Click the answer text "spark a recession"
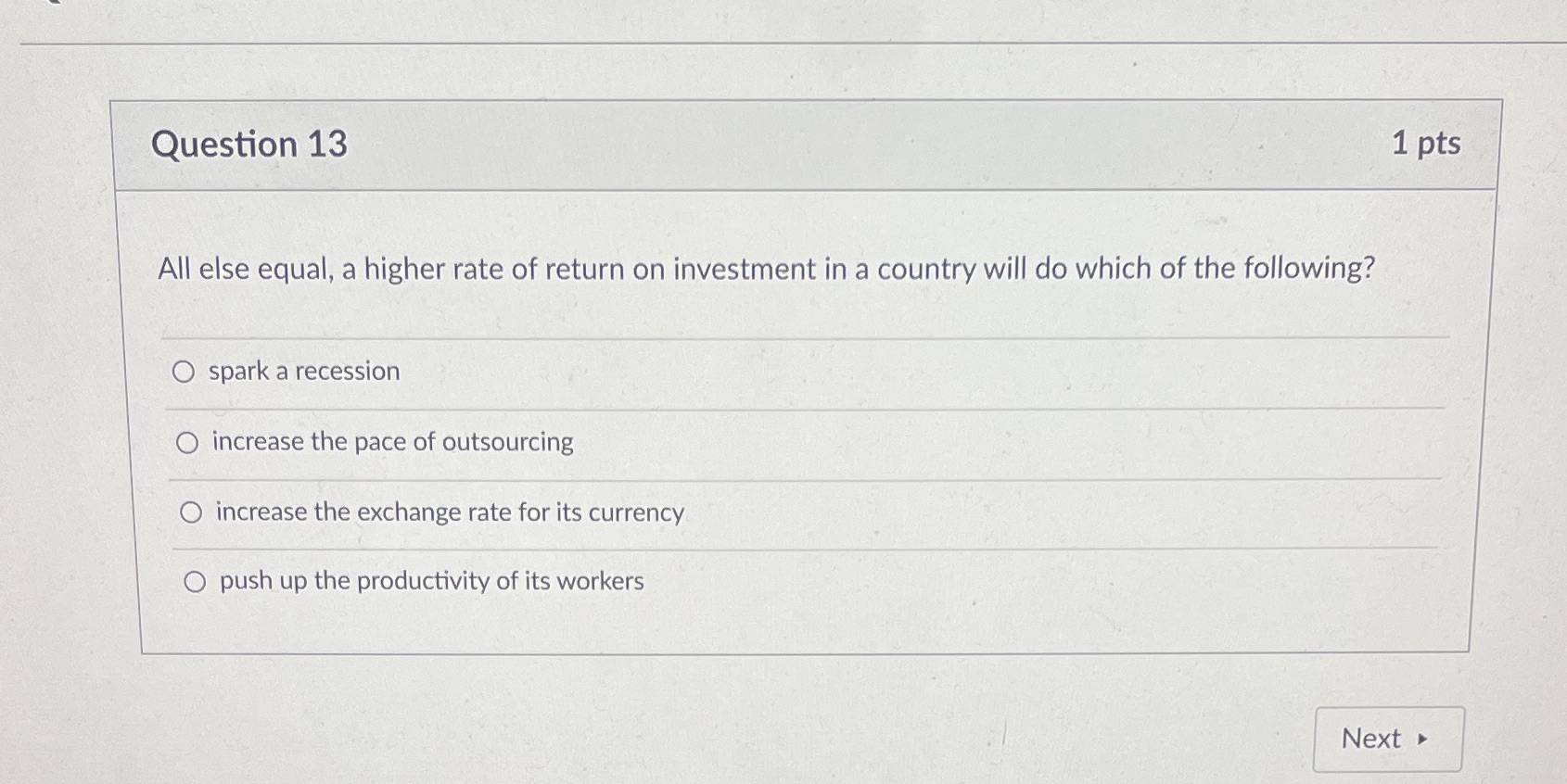 [x=303, y=371]
